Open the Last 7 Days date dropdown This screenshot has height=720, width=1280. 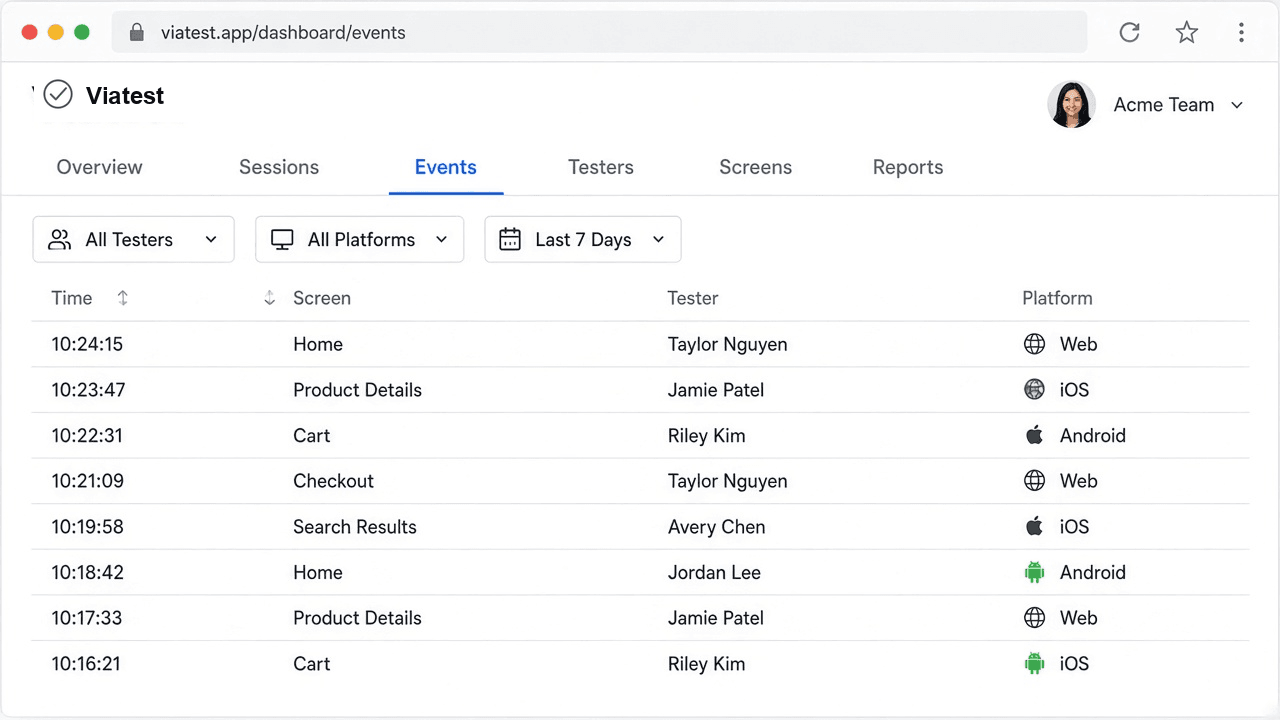tap(583, 239)
